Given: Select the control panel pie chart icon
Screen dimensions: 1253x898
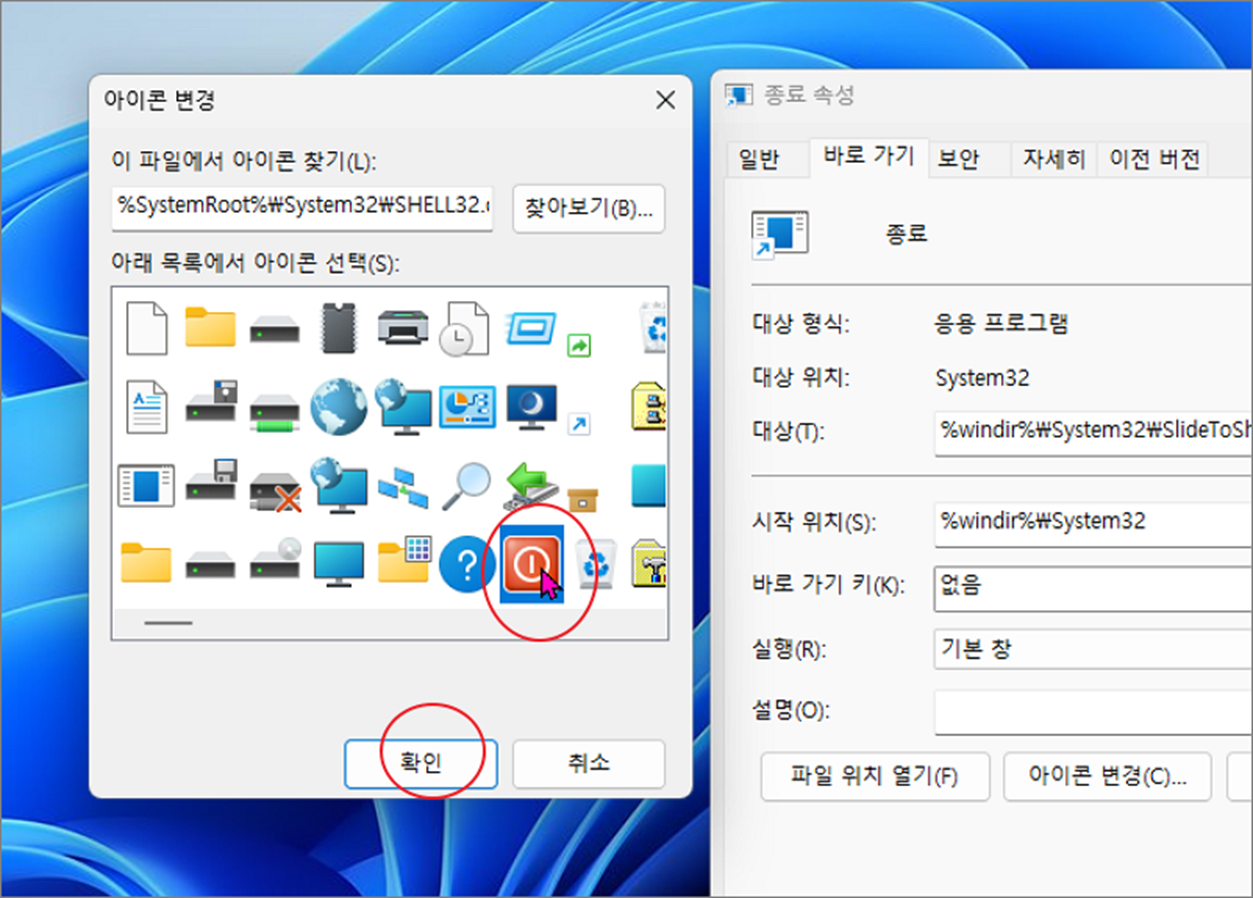Looking at the screenshot, I should pos(467,407).
